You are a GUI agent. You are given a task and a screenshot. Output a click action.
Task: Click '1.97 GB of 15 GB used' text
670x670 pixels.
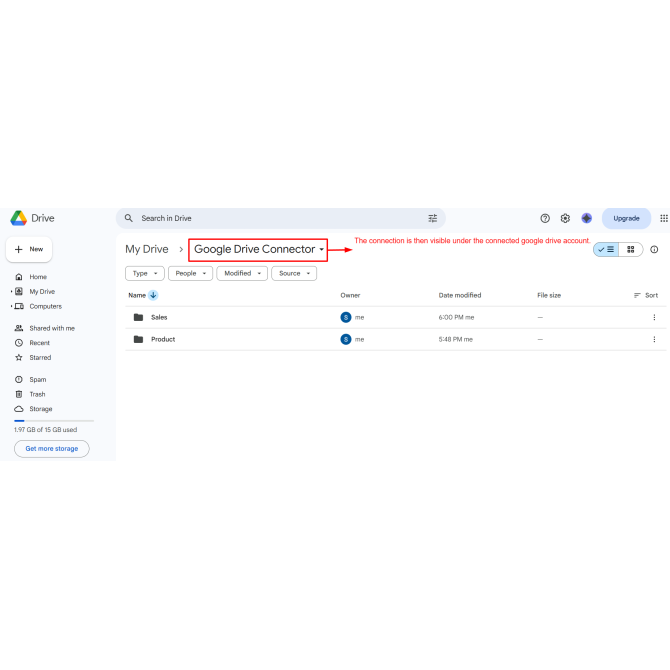click(x=45, y=430)
